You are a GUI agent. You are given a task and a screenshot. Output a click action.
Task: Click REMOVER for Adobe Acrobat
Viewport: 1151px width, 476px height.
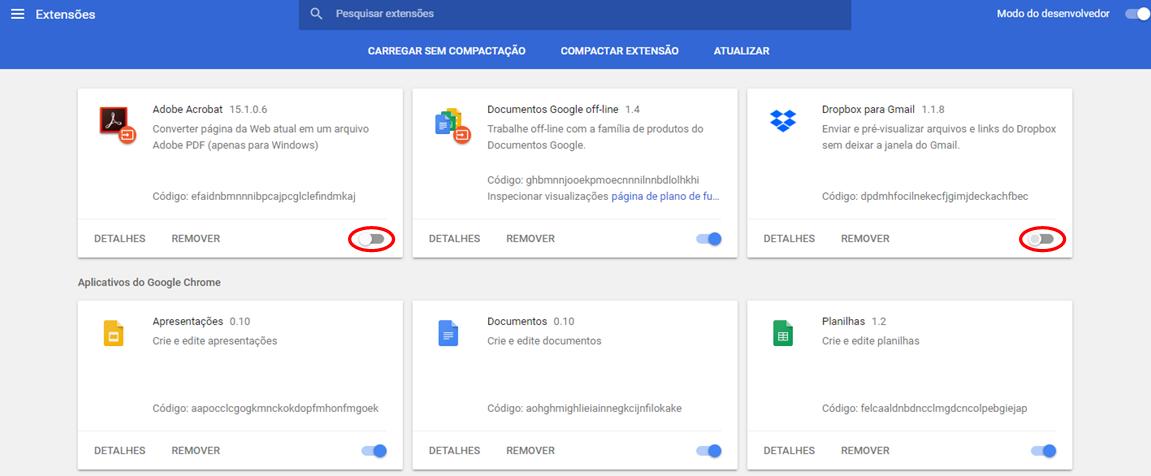(x=196, y=239)
